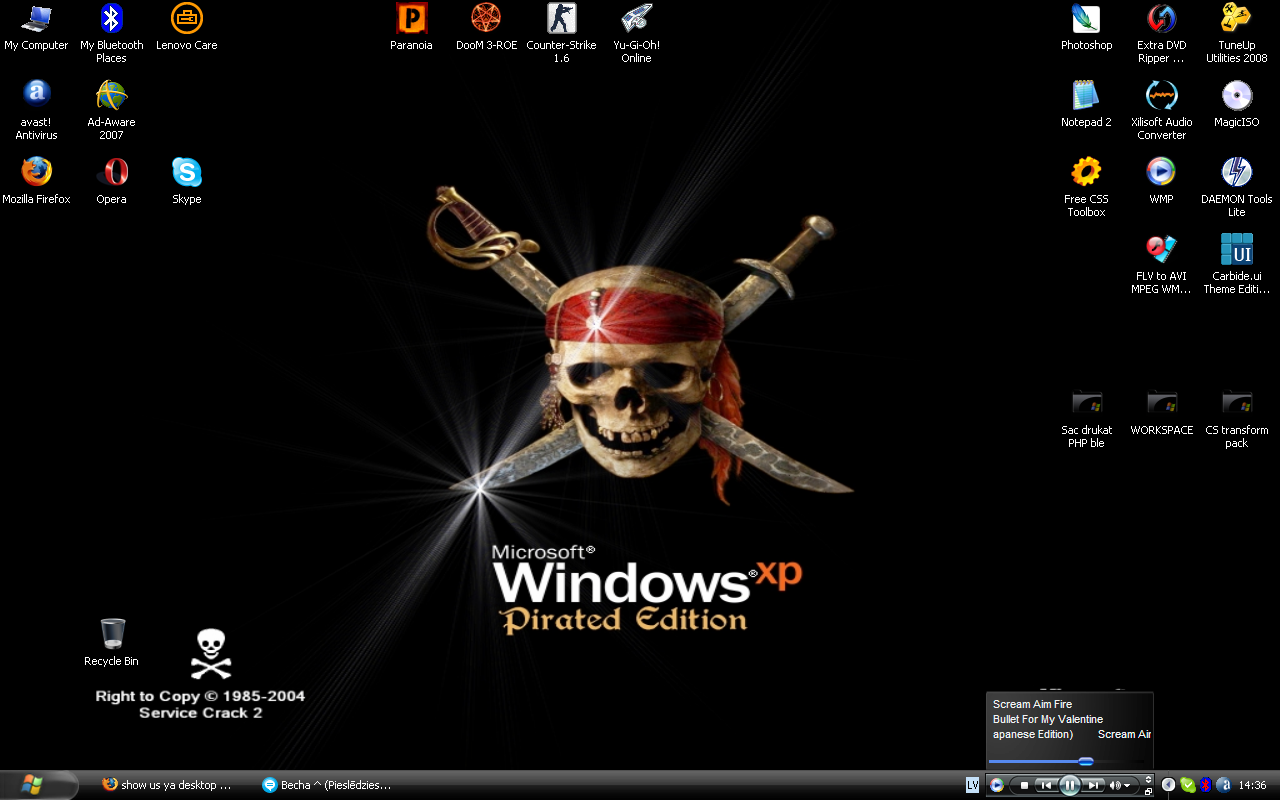Launch Xilisoft Audio Converter
Image resolution: width=1280 pixels, height=800 pixels.
point(1161,111)
